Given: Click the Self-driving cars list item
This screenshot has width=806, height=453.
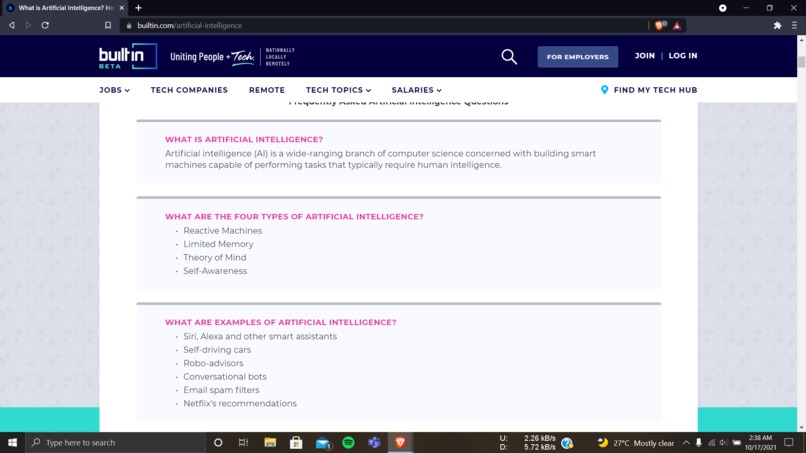Looking at the screenshot, I should point(217,350).
